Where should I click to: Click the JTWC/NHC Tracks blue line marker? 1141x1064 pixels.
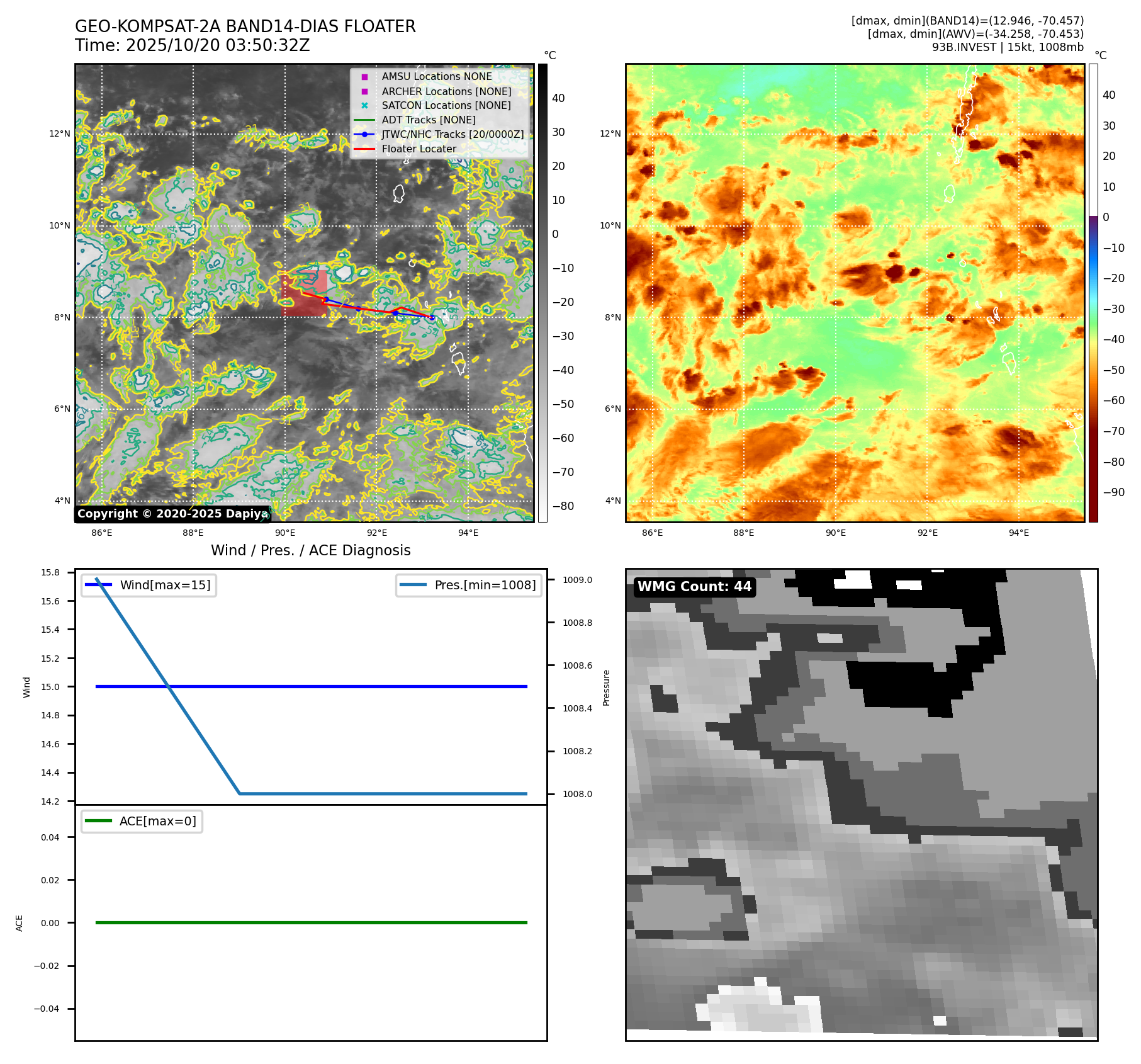point(364,135)
